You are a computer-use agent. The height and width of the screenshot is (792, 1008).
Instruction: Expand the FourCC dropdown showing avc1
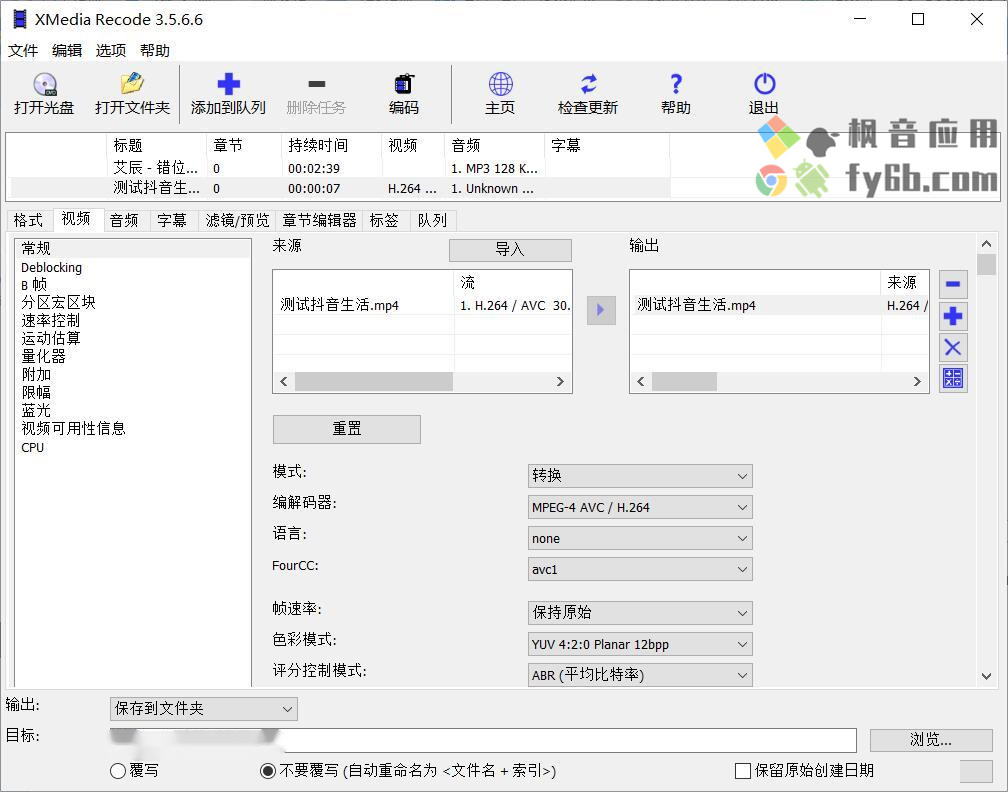pos(640,569)
